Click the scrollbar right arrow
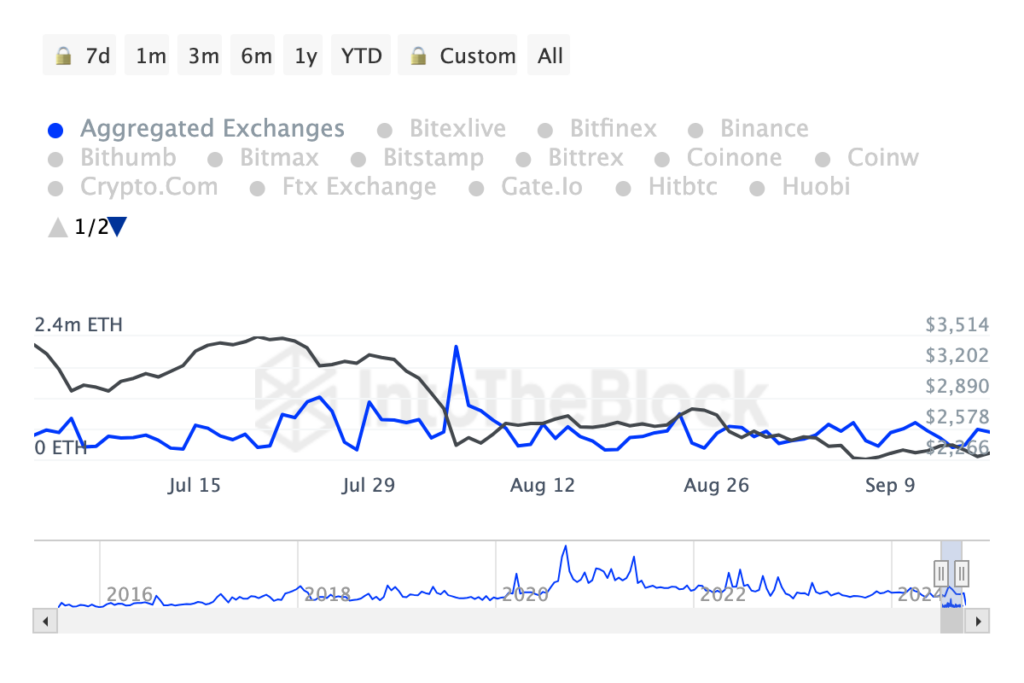The width and height of the screenshot is (1024, 683). tap(978, 621)
